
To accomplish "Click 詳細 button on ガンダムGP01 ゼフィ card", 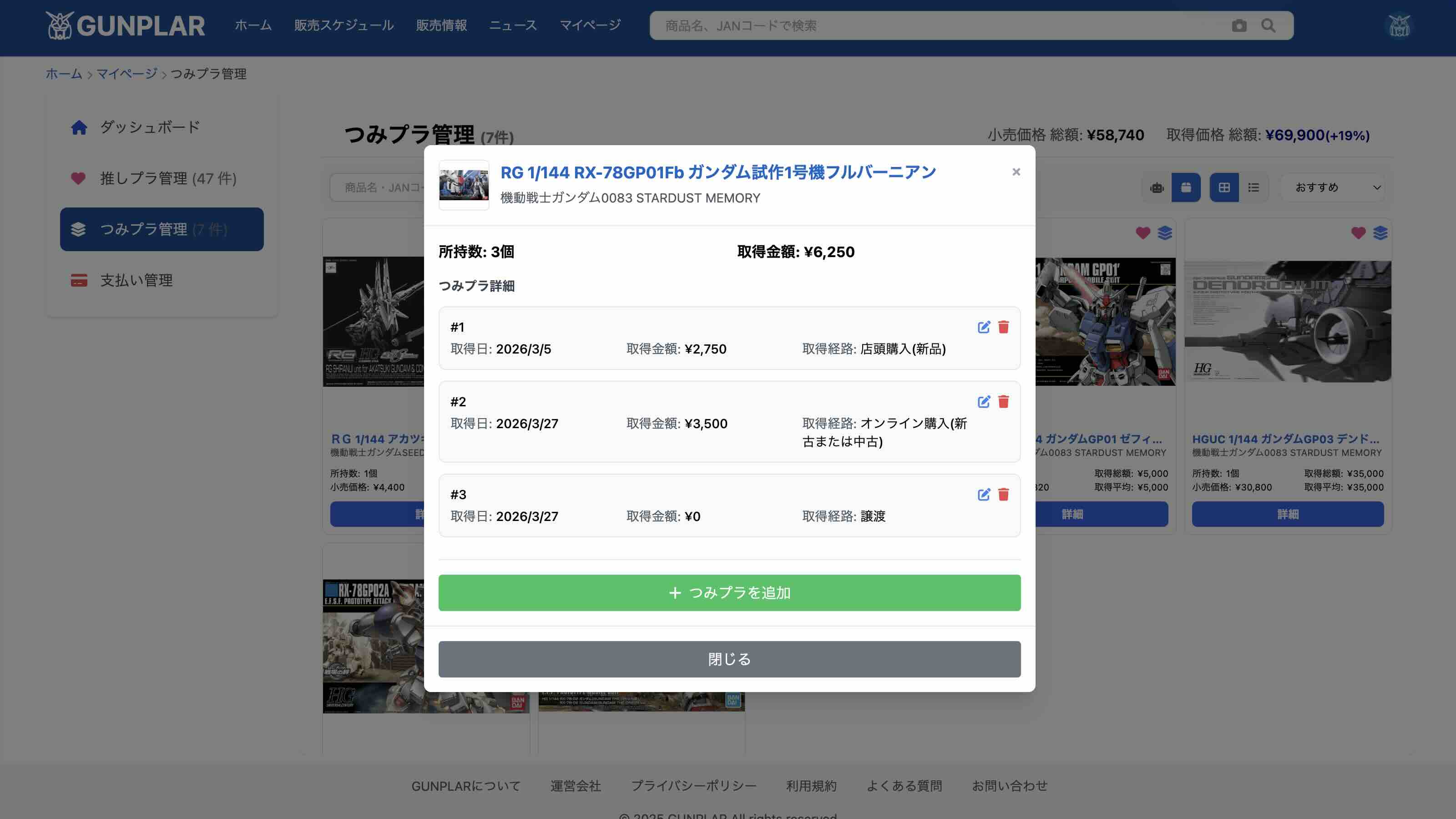I will (x=1102, y=514).
